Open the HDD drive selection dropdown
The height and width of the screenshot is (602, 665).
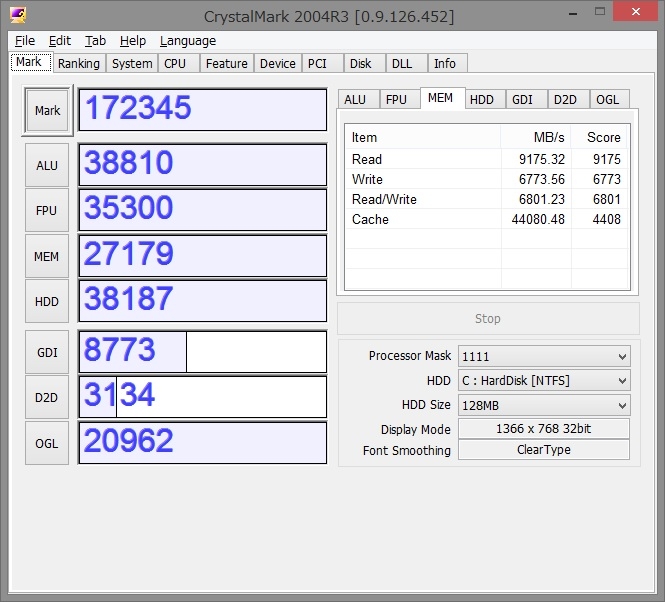click(543, 381)
